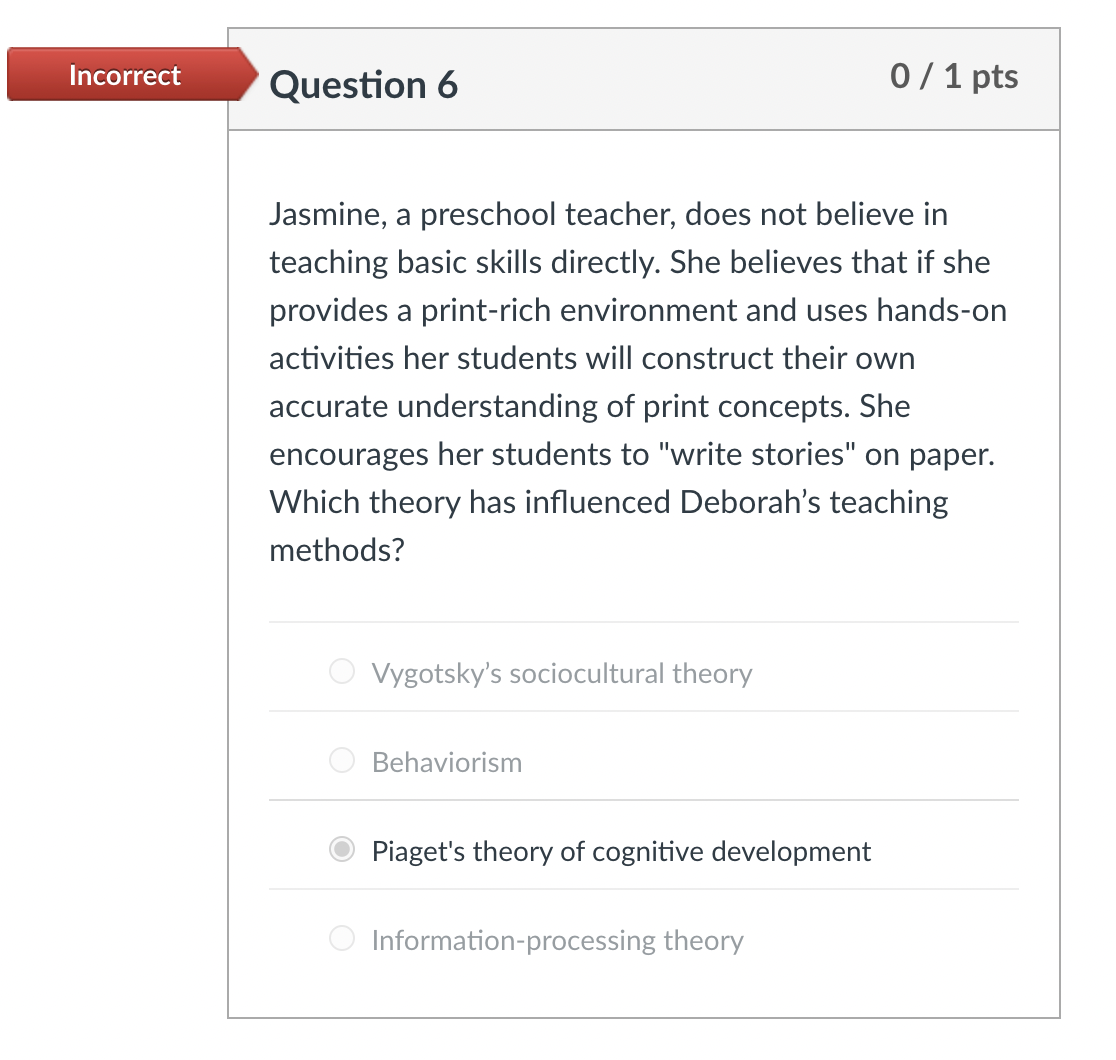Screen dimensions: 1116x1060
Task: Click the Vygotsky's sociocultural theory answer text
Action: [x=562, y=673]
